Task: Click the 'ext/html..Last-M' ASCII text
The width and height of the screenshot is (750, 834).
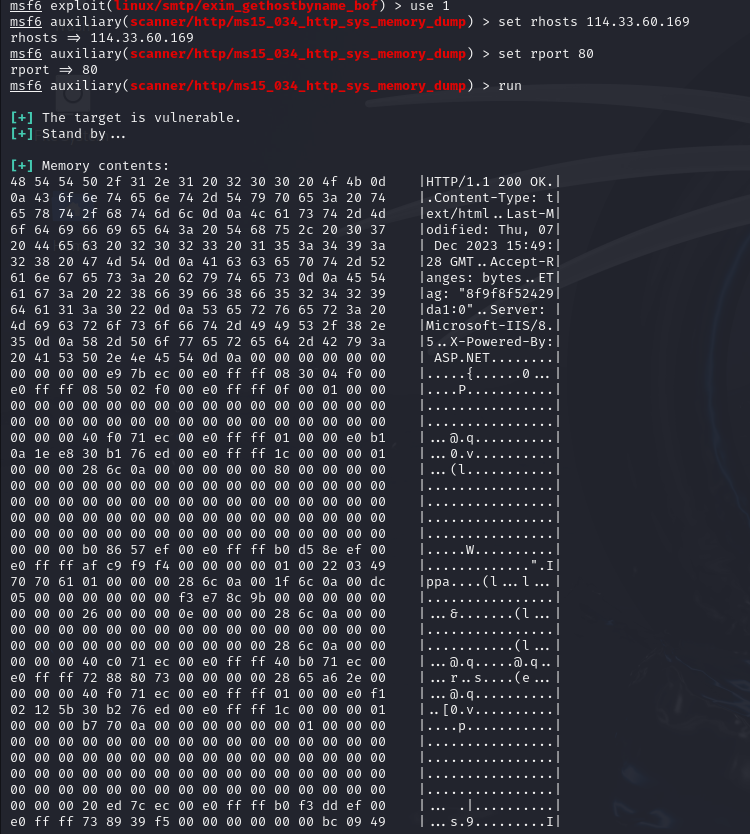Action: coord(489,213)
